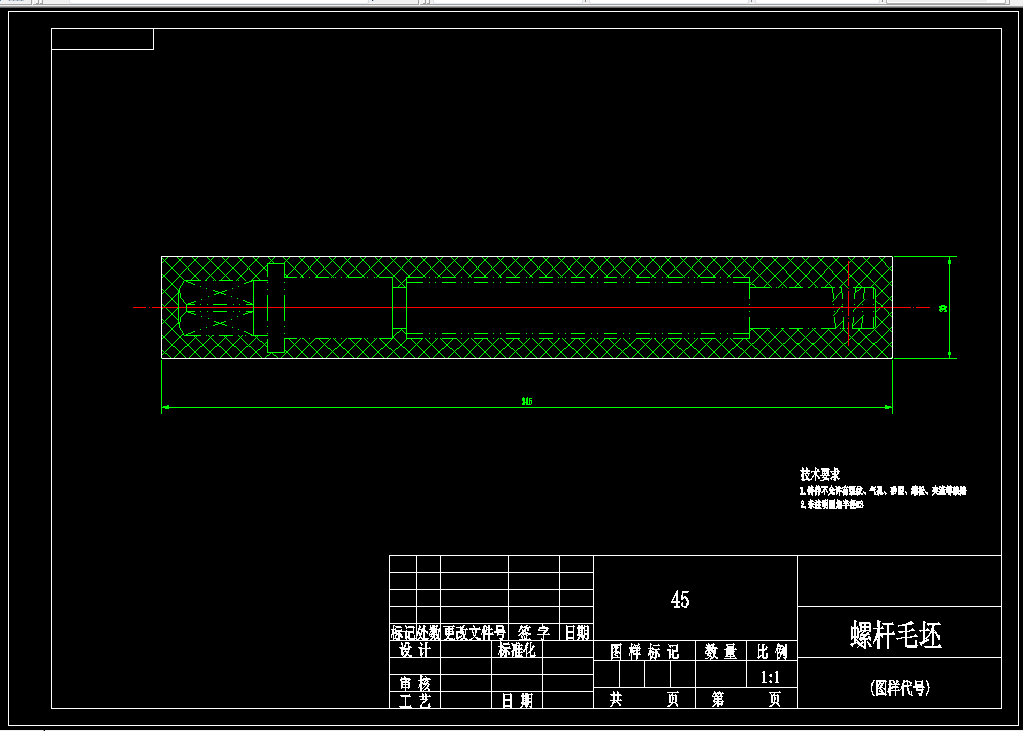Select the empty box at frame top-left
Screen dimensions: 1023x731
pos(102,39)
